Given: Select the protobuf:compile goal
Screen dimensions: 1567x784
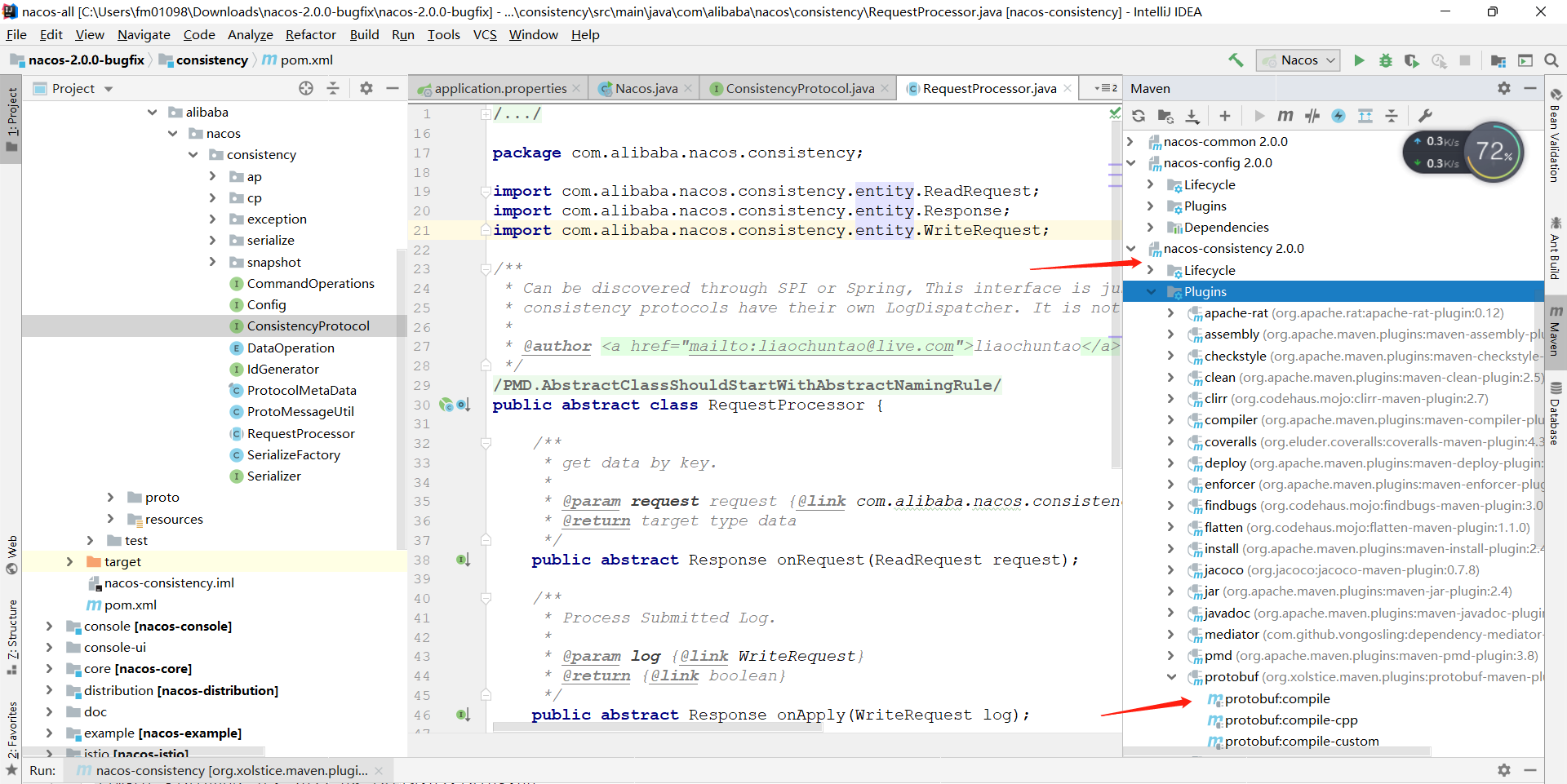Looking at the screenshot, I should pos(1277,698).
